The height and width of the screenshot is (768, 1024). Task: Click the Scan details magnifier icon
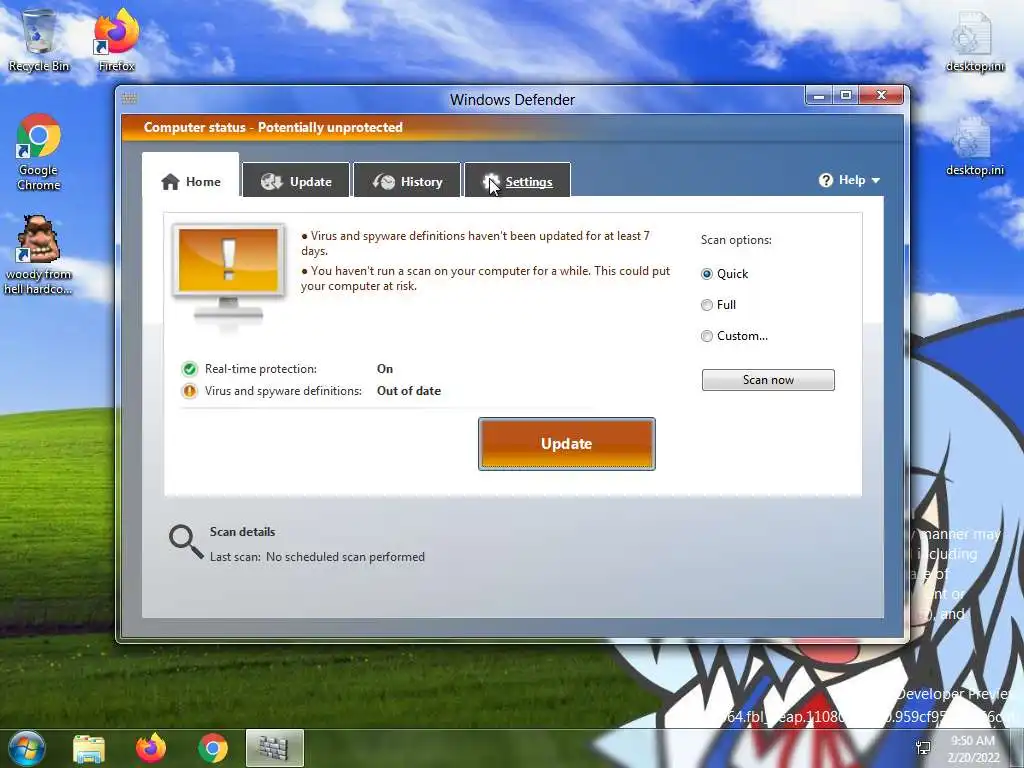pyautogui.click(x=186, y=542)
